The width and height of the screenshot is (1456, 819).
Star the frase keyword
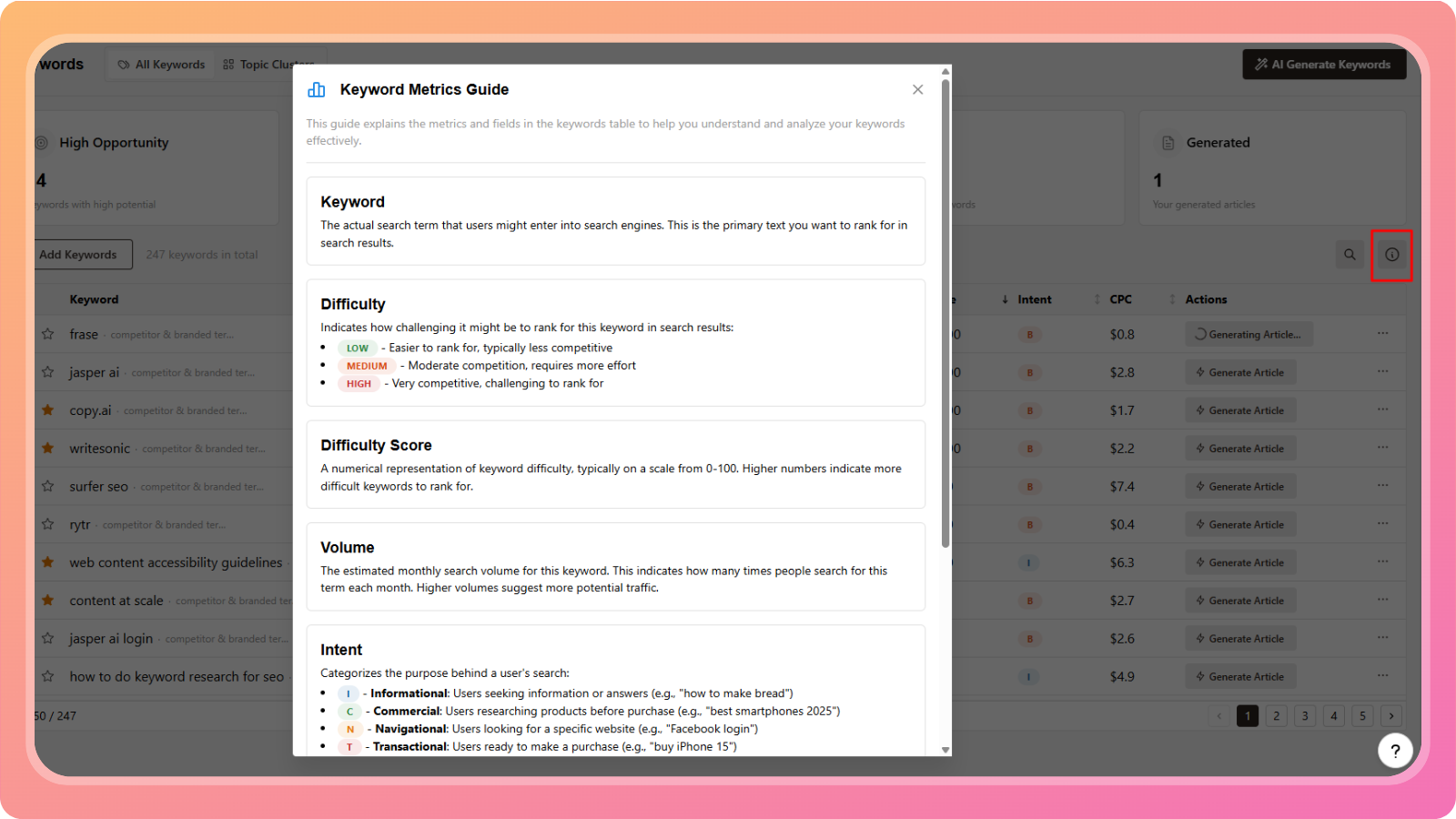47,334
